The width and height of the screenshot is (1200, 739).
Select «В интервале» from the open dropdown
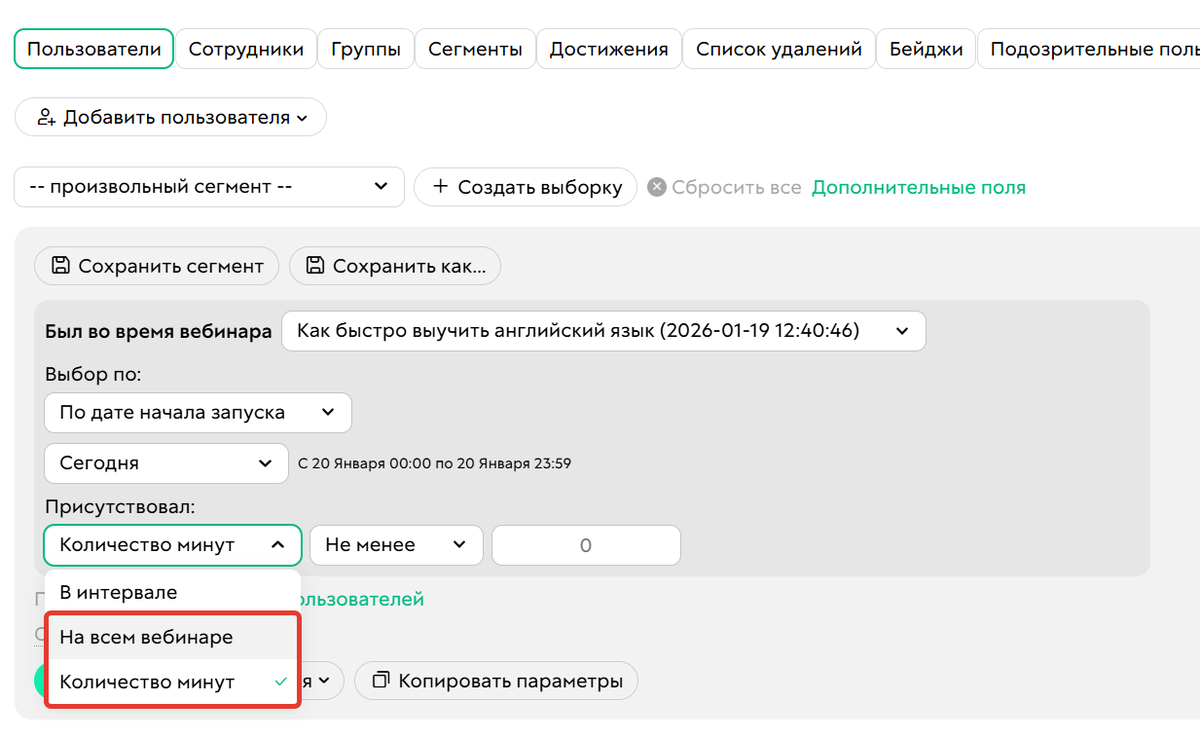(x=117, y=591)
